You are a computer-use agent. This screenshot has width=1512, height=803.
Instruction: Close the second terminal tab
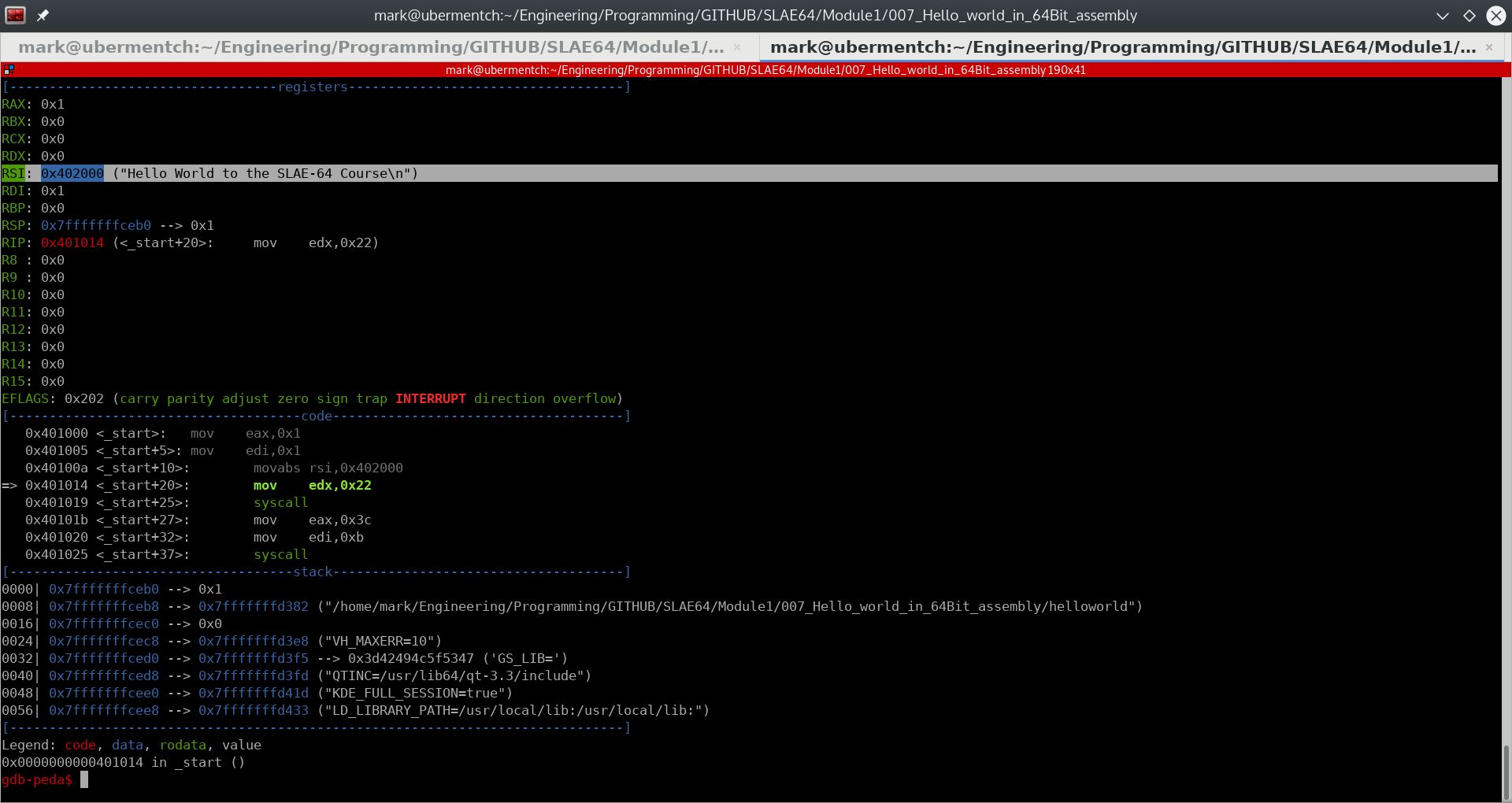point(1489,47)
